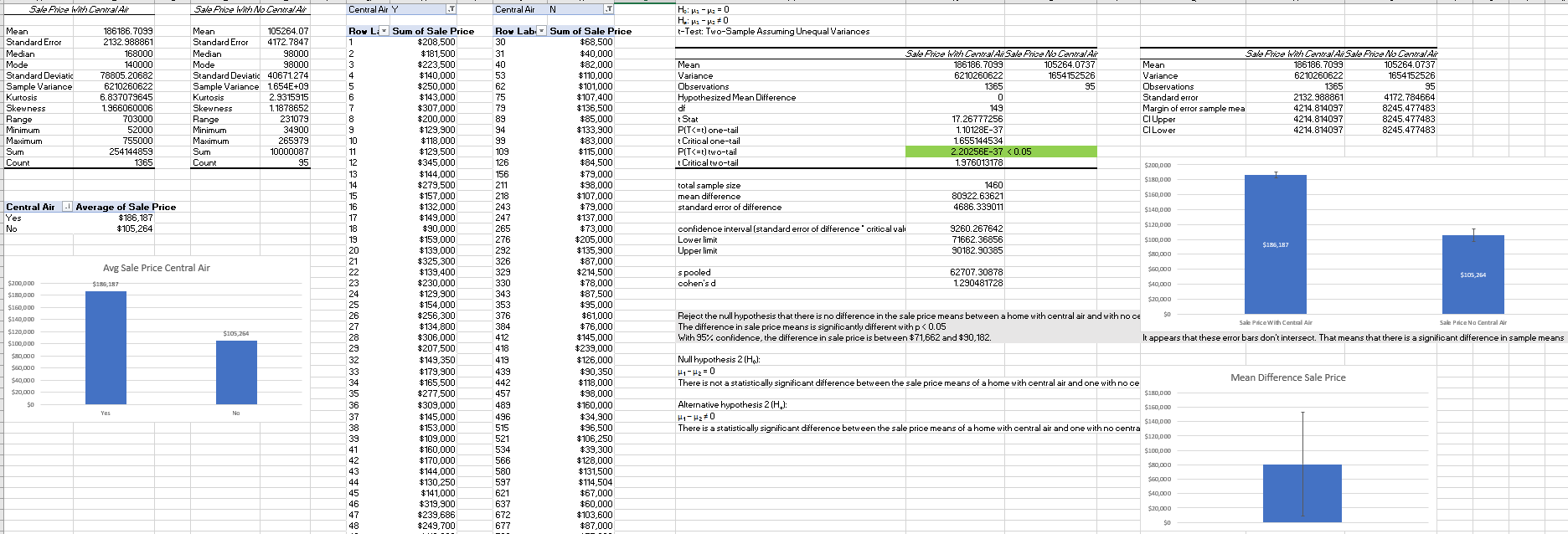Image resolution: width=1568 pixels, height=534 pixels.
Task: Select the Avg Sale Price Central Air chart title
Action: [x=157, y=268]
